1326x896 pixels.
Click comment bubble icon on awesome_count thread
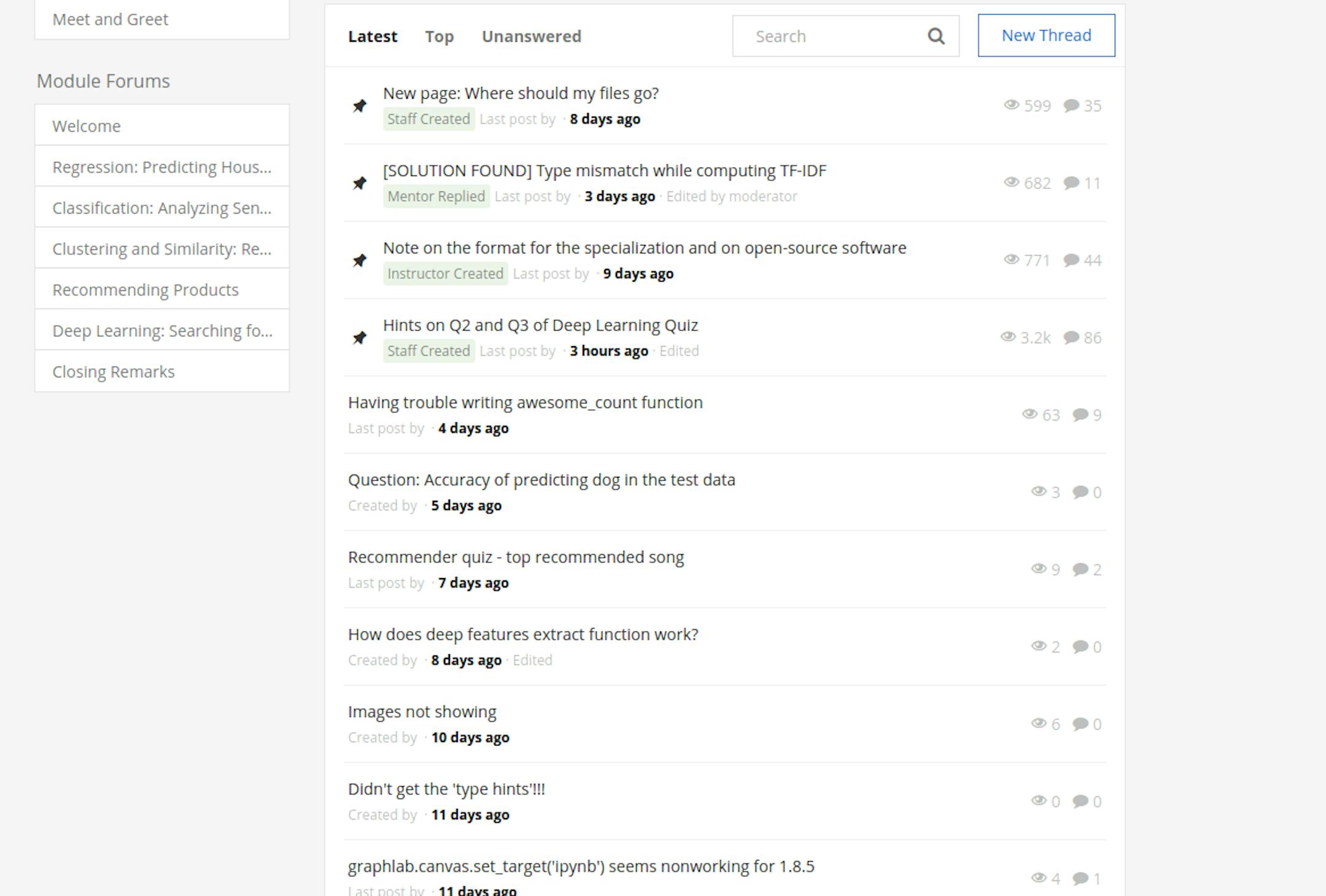[1080, 415]
